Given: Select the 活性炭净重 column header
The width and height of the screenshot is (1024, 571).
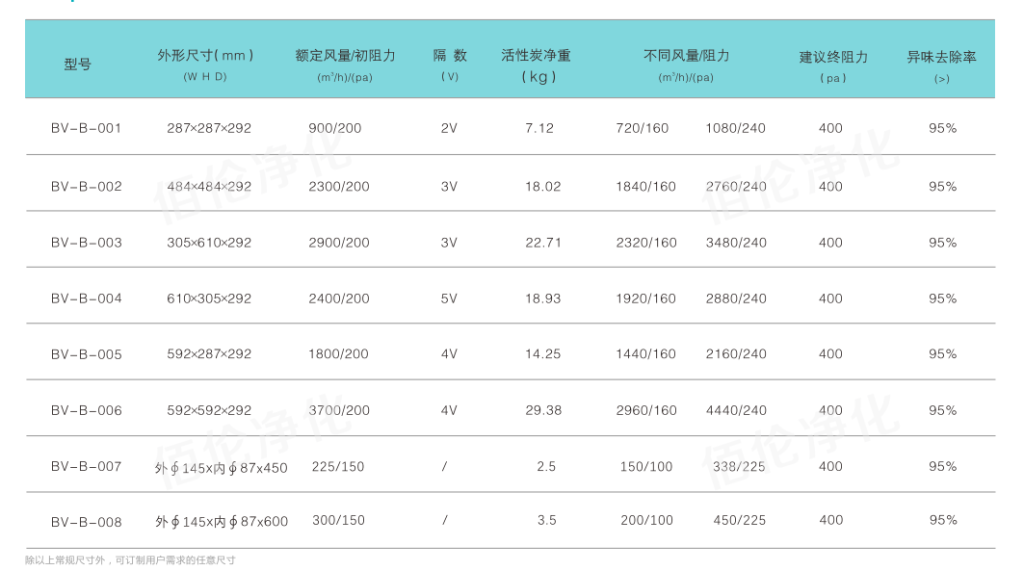Looking at the screenshot, I should (536, 56).
